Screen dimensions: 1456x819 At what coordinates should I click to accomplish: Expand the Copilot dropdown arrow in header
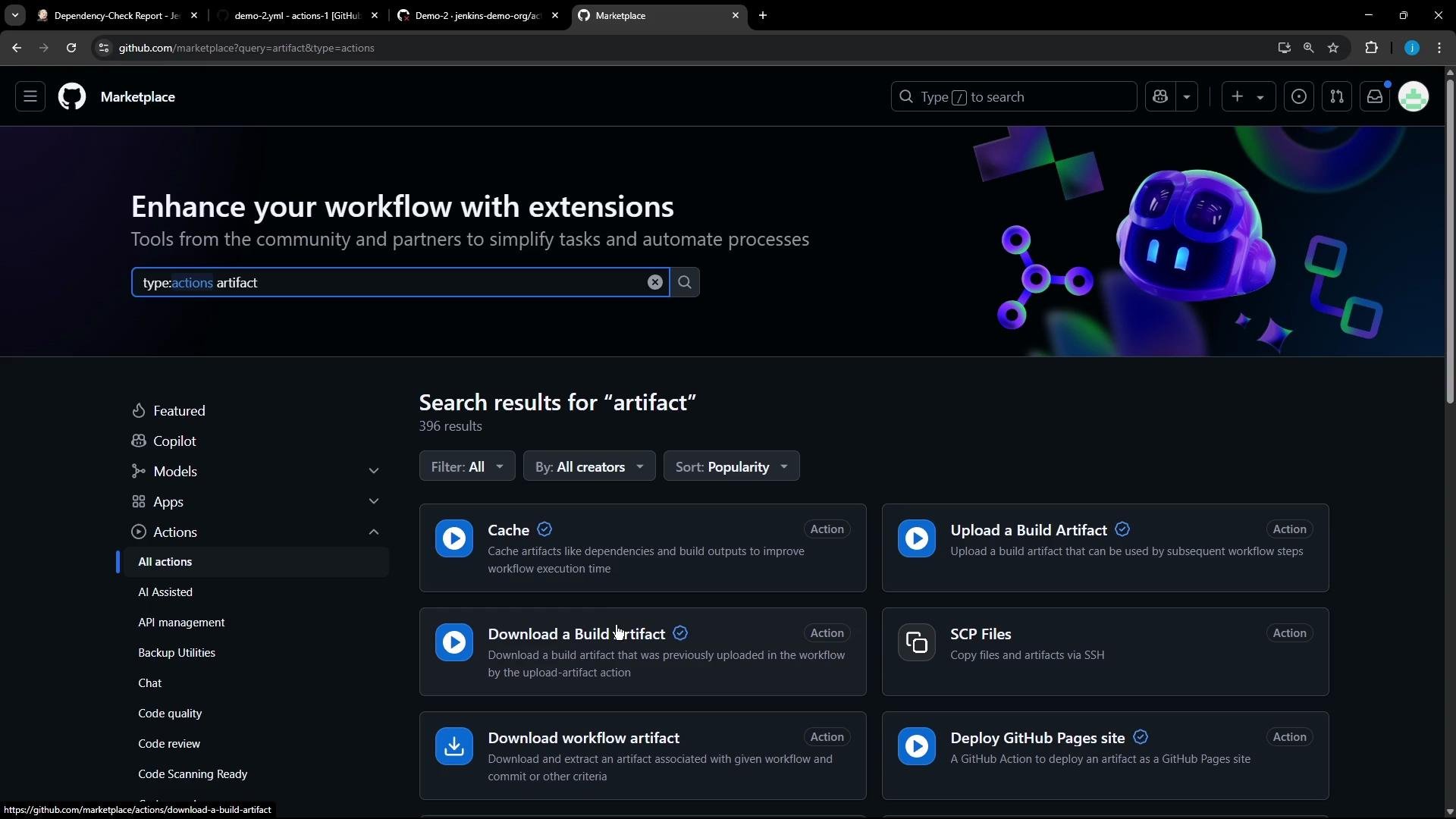[x=1187, y=97]
